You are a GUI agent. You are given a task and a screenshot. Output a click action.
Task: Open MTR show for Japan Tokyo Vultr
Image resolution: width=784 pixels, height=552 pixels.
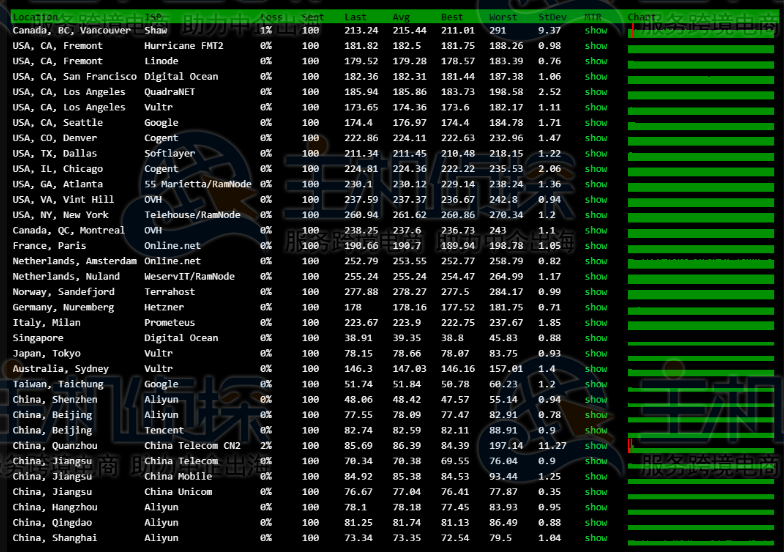click(596, 354)
